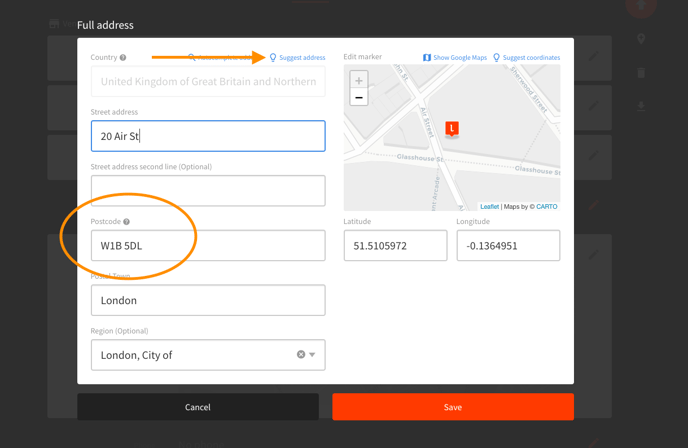Click the trash icon in background sidebar
The height and width of the screenshot is (448, 688).
point(641,73)
